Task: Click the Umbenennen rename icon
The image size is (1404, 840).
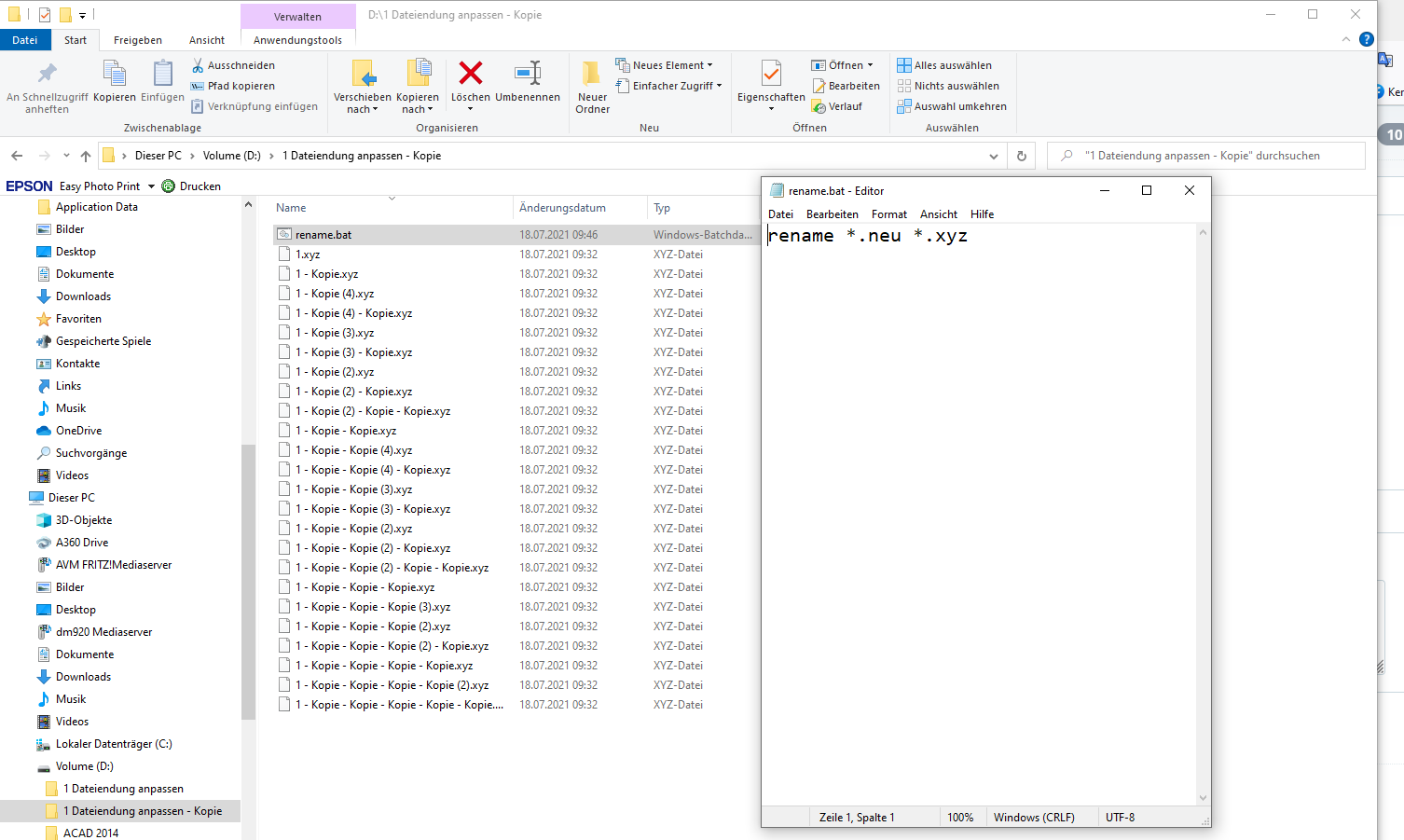Action: click(528, 75)
